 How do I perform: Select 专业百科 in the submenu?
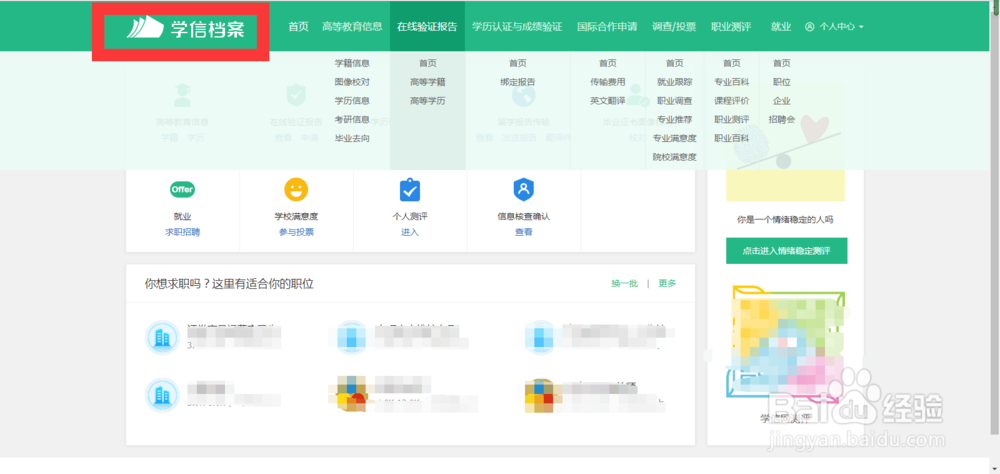(x=732, y=82)
